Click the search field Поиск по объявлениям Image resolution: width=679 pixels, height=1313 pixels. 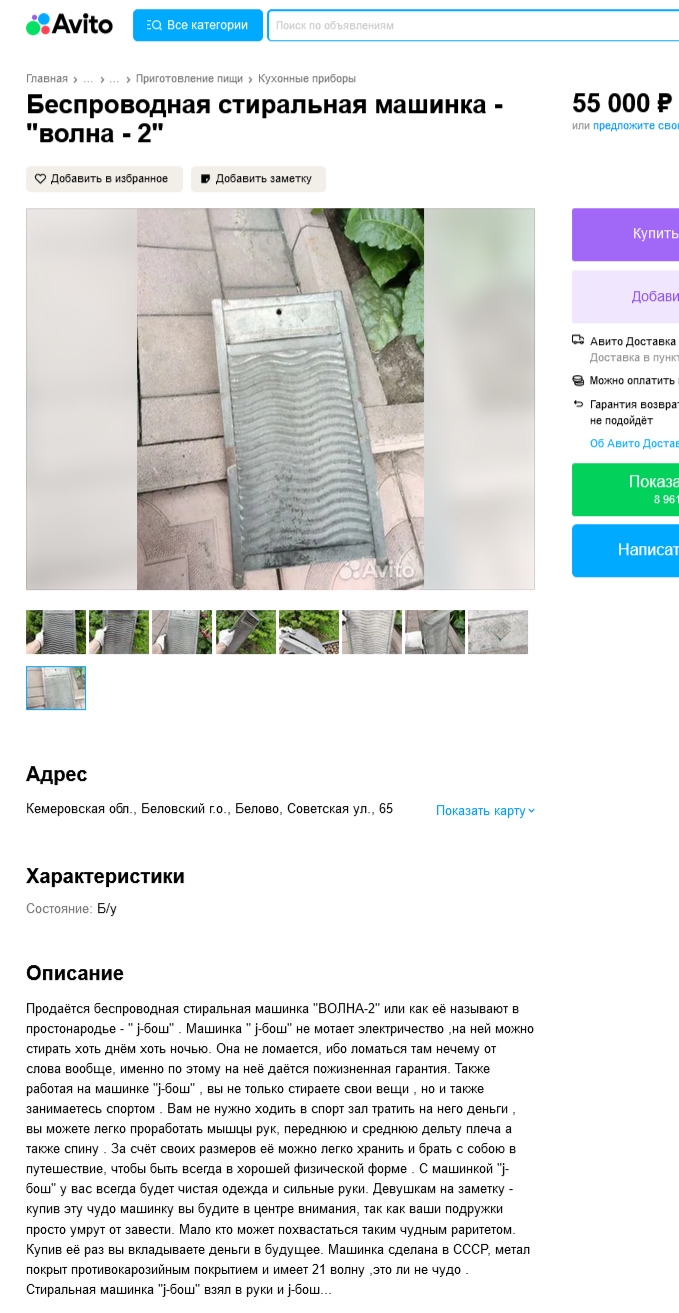click(473, 25)
